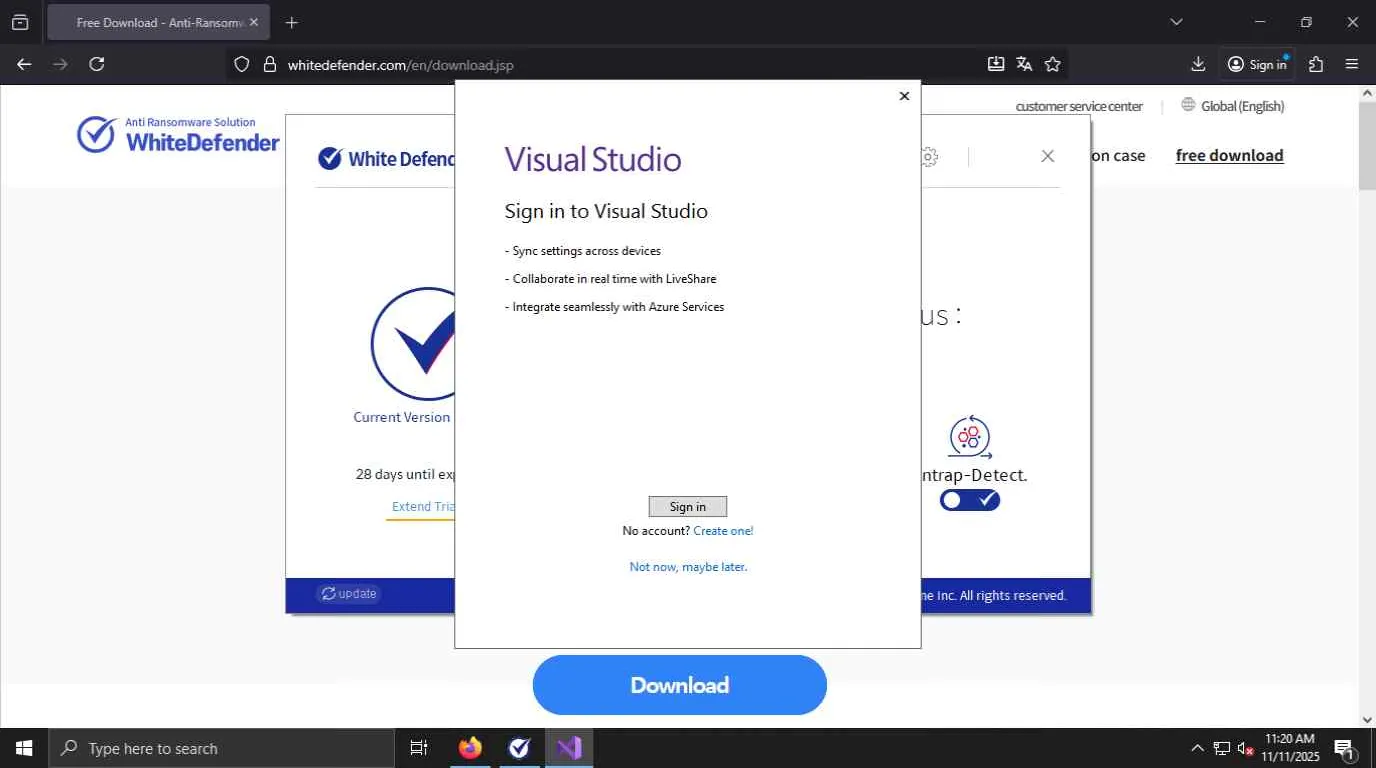Click the page scrollbar down arrow
This screenshot has width=1376, height=768.
(x=1368, y=720)
